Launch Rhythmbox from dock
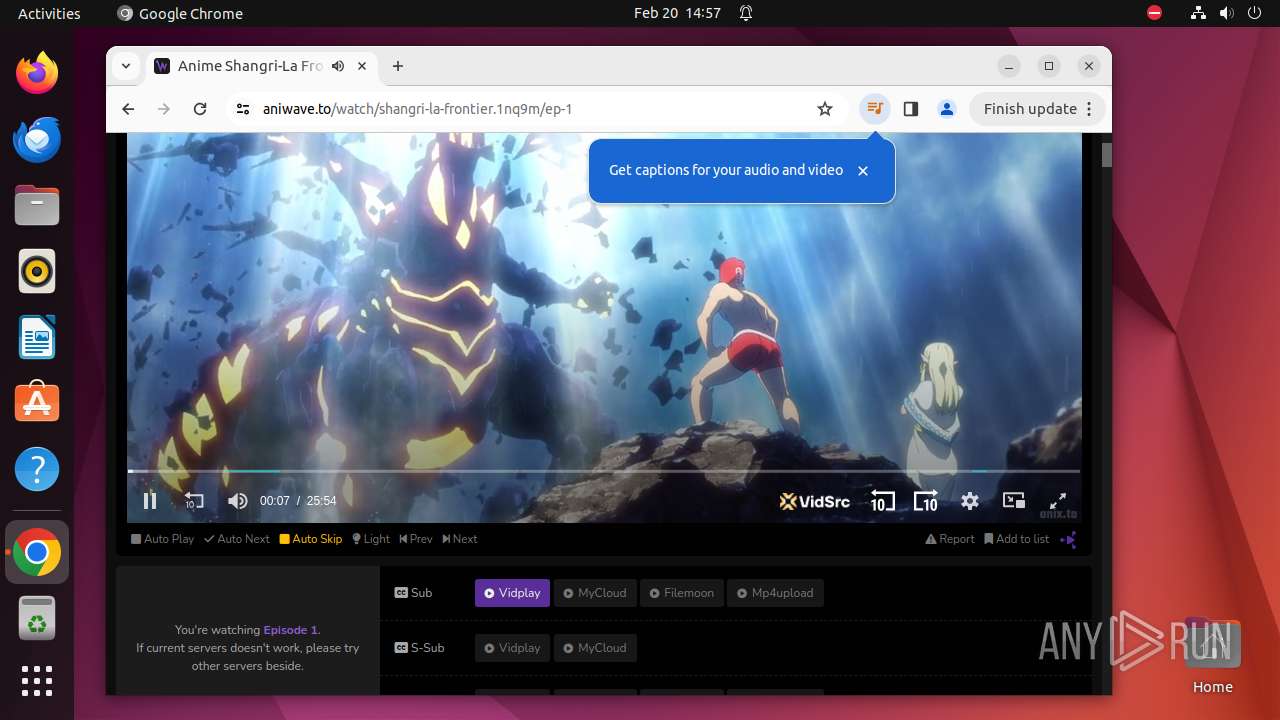Screen dimensions: 1280x720 pos(37,271)
